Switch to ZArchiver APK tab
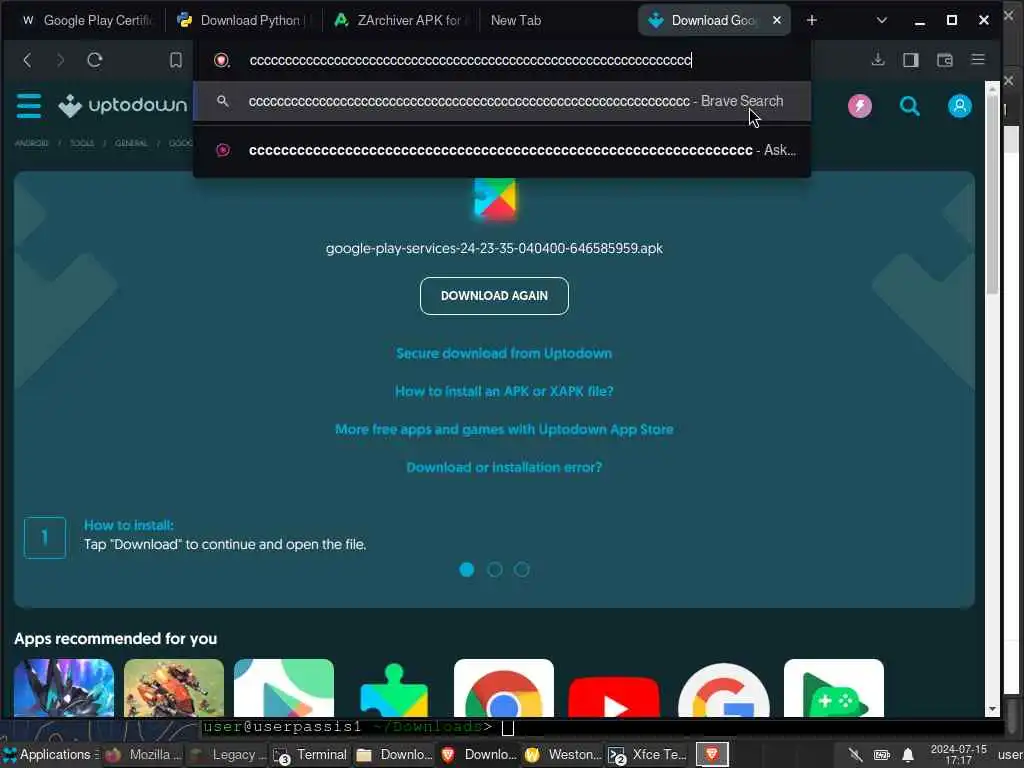1024x768 pixels. coord(400,20)
